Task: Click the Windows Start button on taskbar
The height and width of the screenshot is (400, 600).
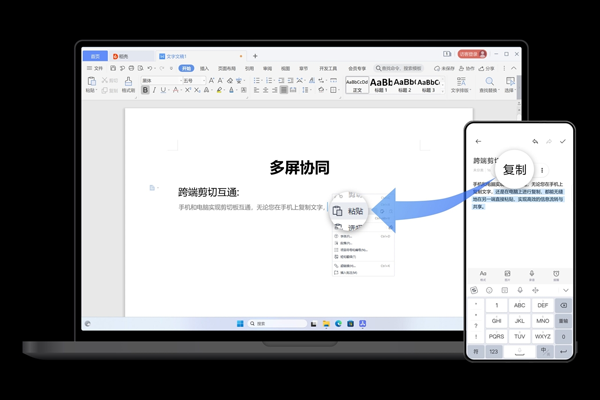Action: (240, 323)
